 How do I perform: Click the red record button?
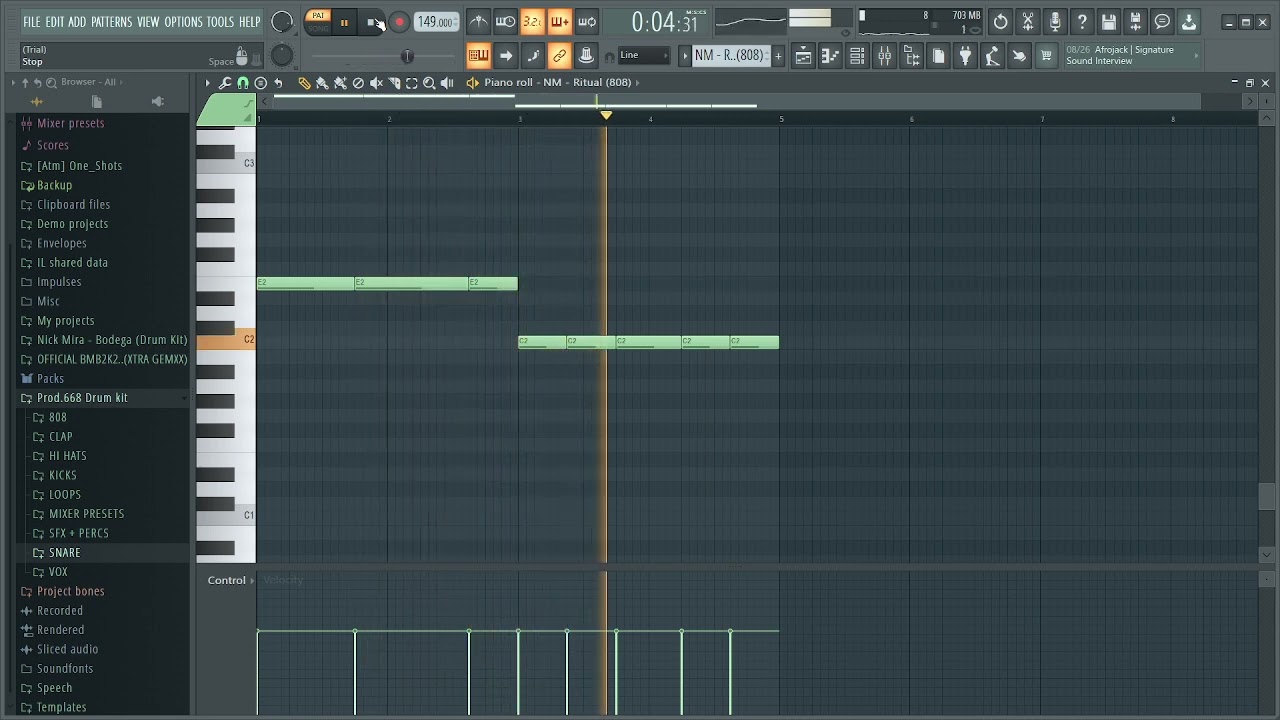(x=399, y=22)
